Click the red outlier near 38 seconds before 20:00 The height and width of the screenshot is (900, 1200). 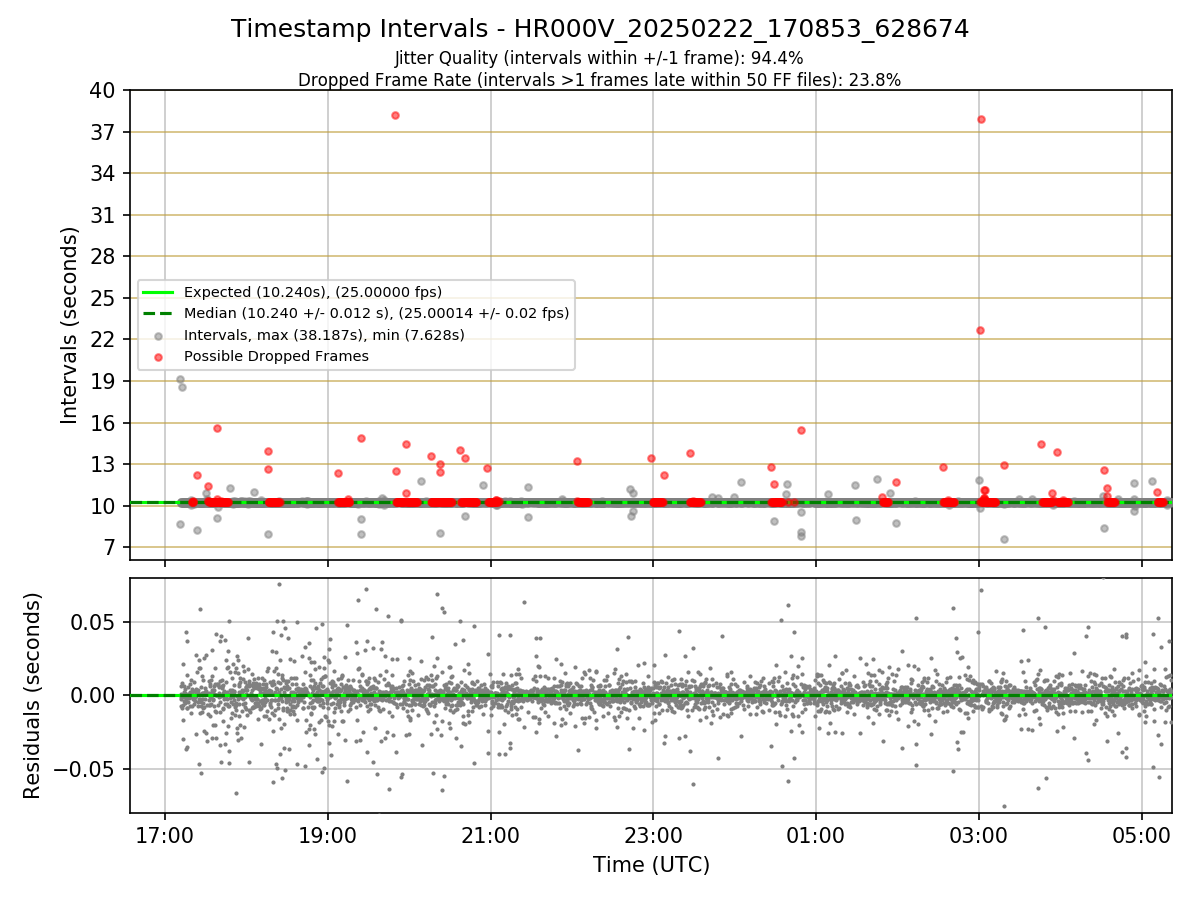395,115
